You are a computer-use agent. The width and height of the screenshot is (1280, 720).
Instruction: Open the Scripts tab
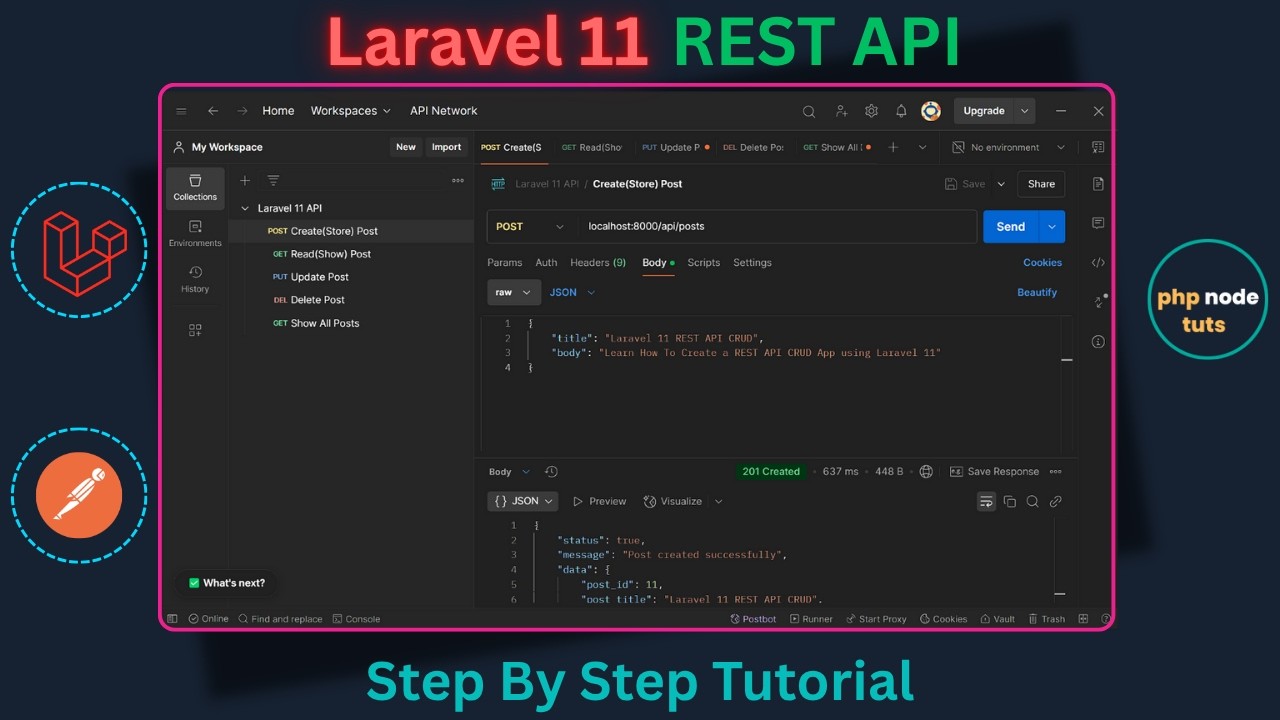coord(704,263)
